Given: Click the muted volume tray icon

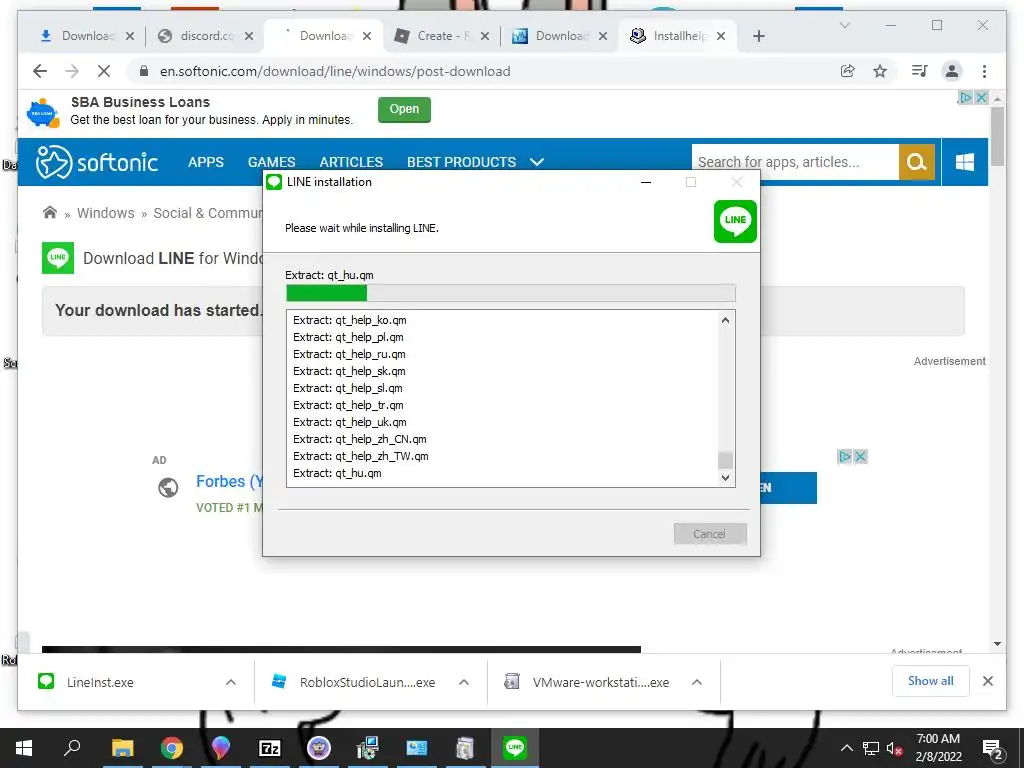Looking at the screenshot, I should point(894,748).
